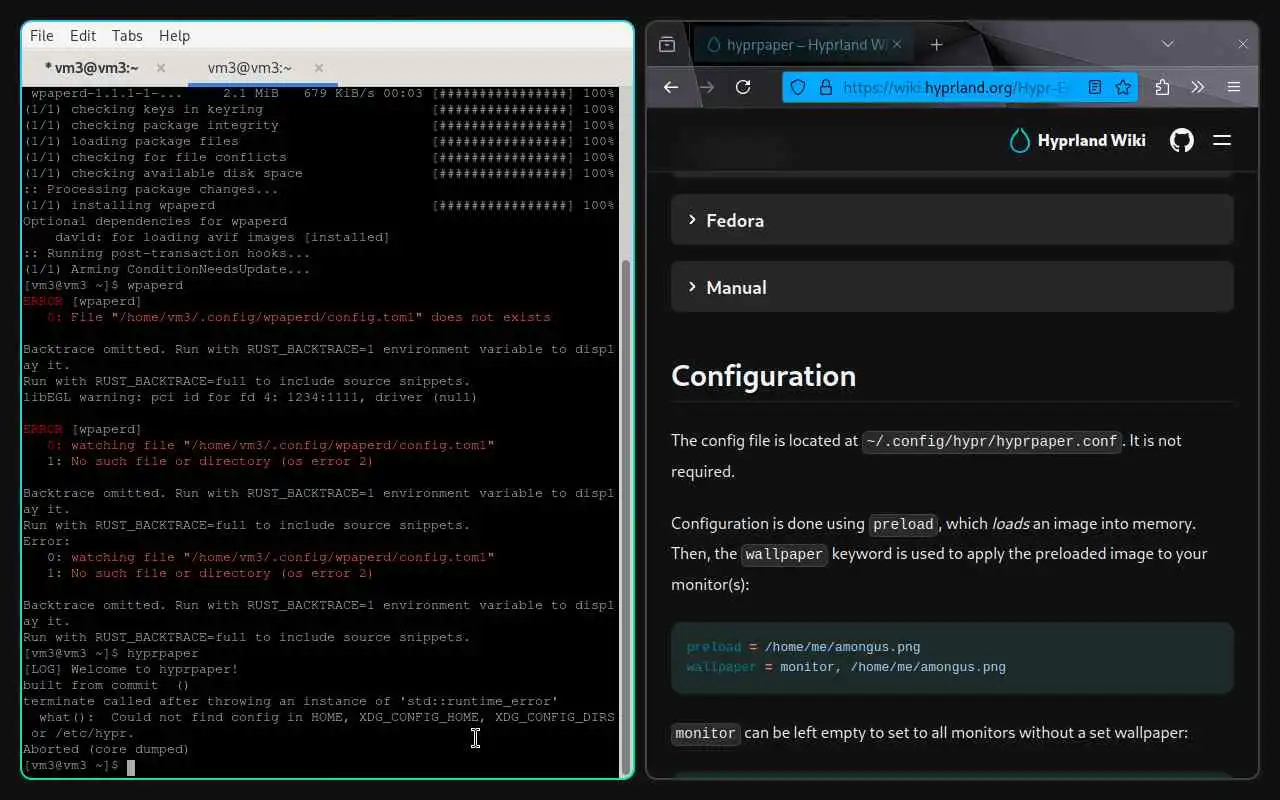Click the Hyprland droplet logo
Image resolution: width=1280 pixels, height=800 pixels.
1019,140
